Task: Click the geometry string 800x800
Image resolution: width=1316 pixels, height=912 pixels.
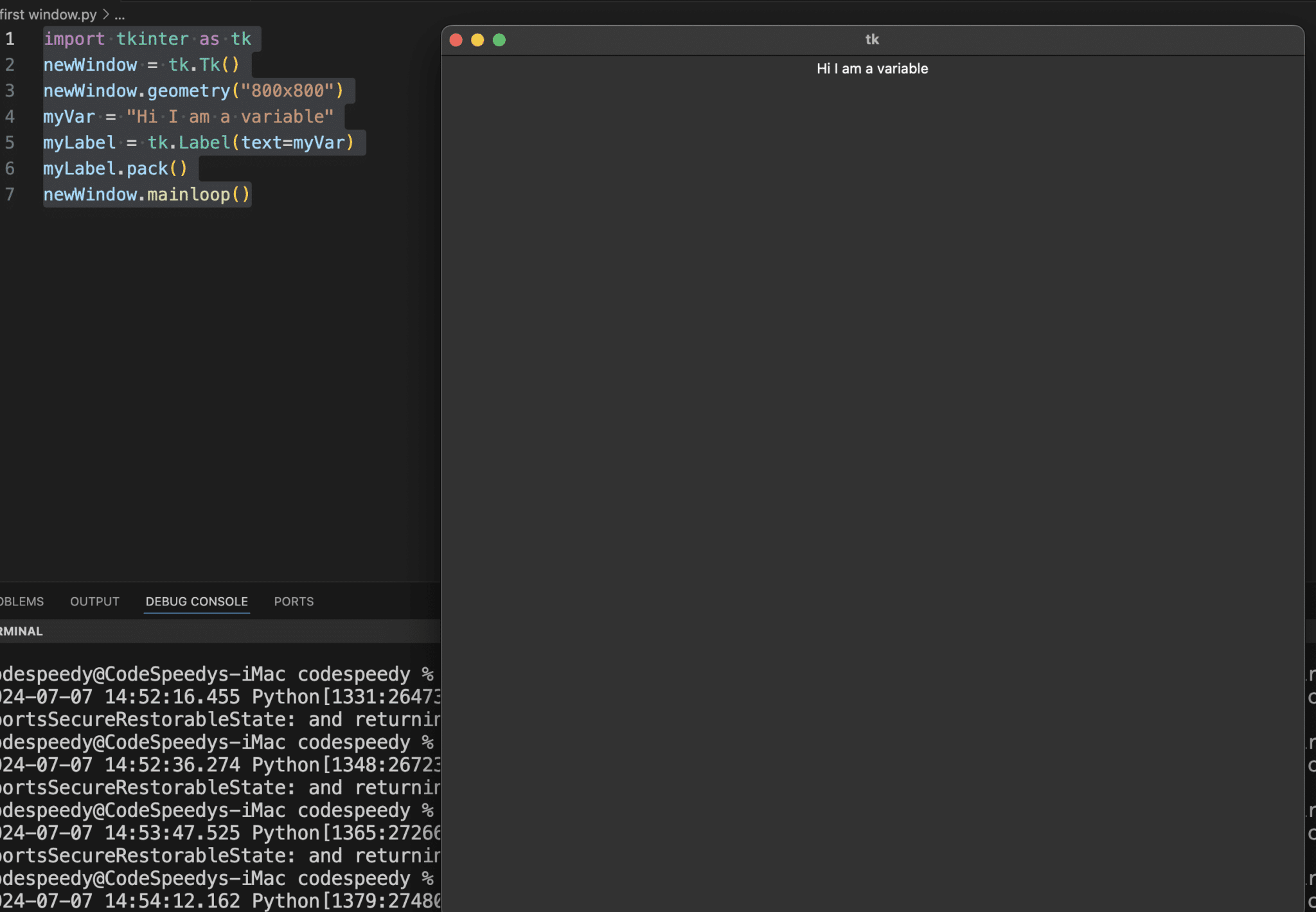Action: point(288,91)
